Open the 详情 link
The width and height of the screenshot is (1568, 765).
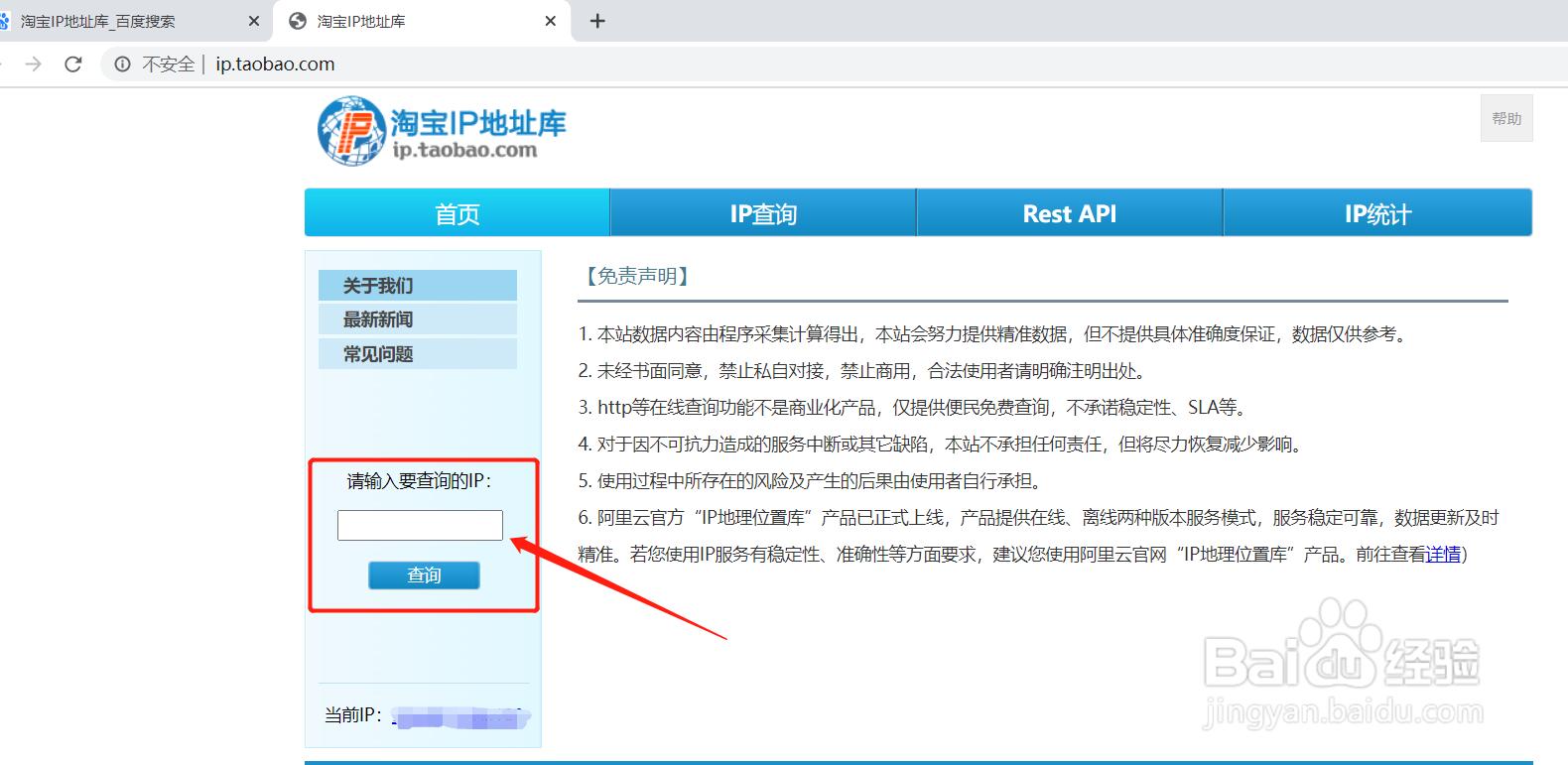click(x=1443, y=555)
